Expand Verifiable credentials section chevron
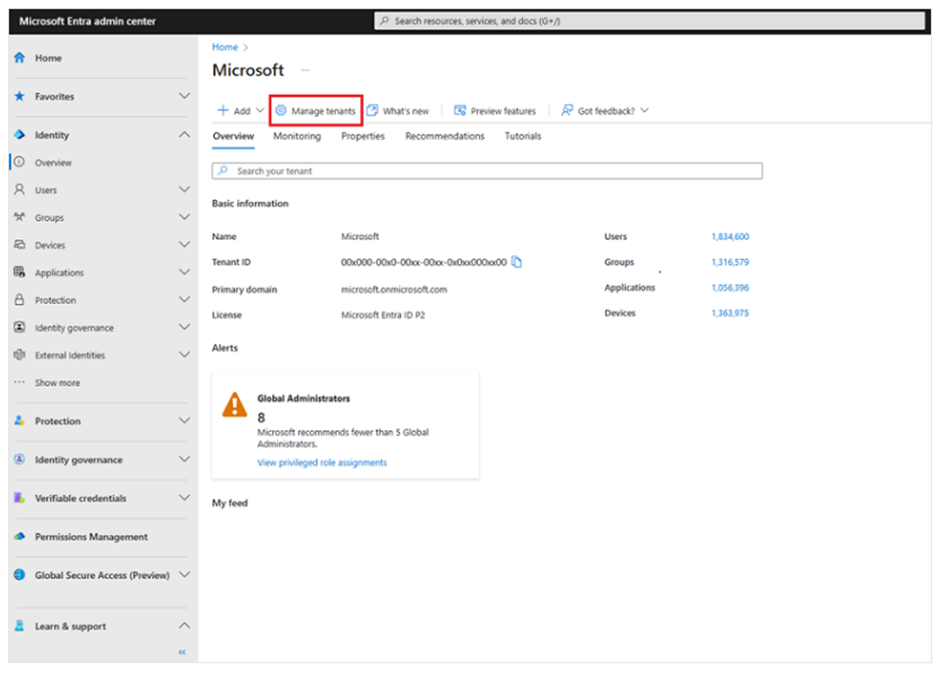Viewport: 940px width, 680px height. pos(185,498)
